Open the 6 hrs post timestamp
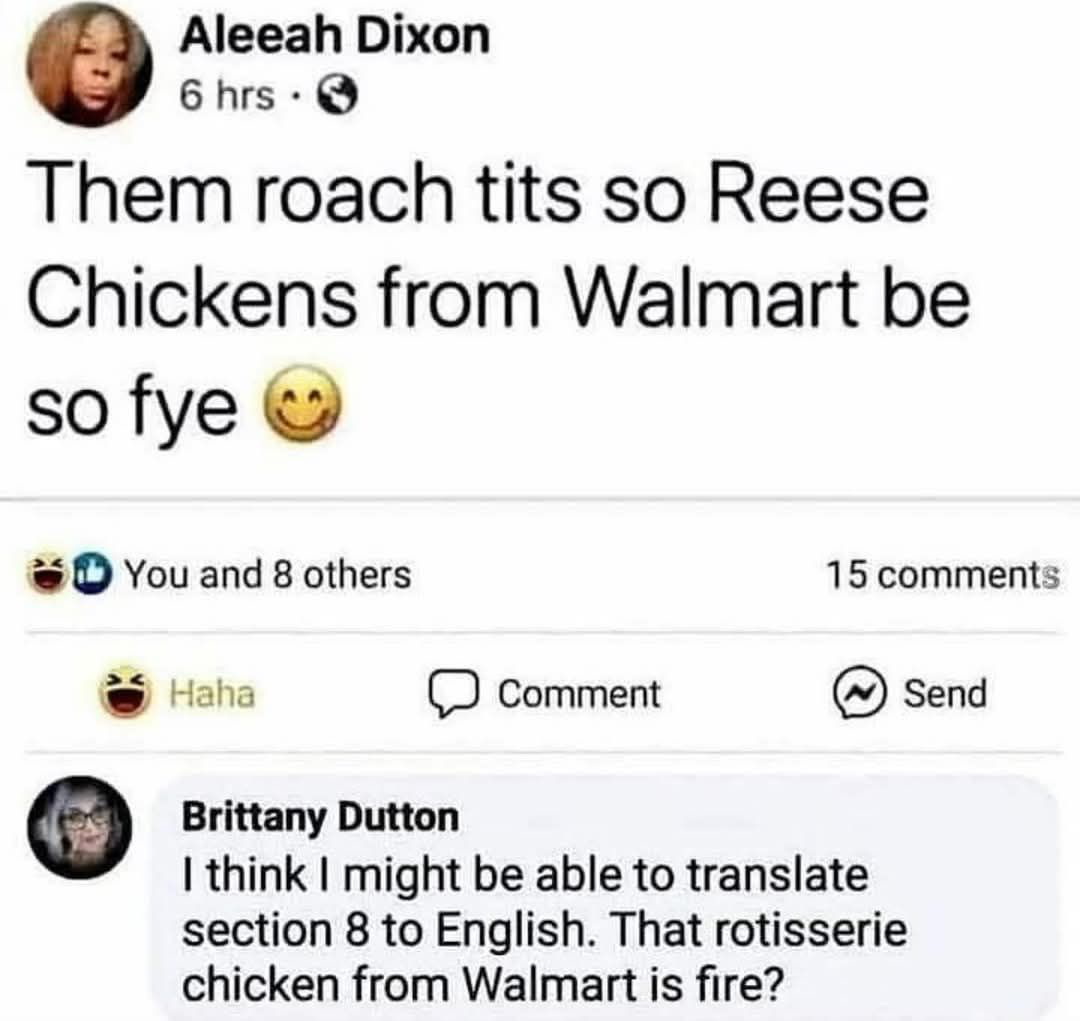This screenshot has width=1080, height=1021. tap(227, 95)
